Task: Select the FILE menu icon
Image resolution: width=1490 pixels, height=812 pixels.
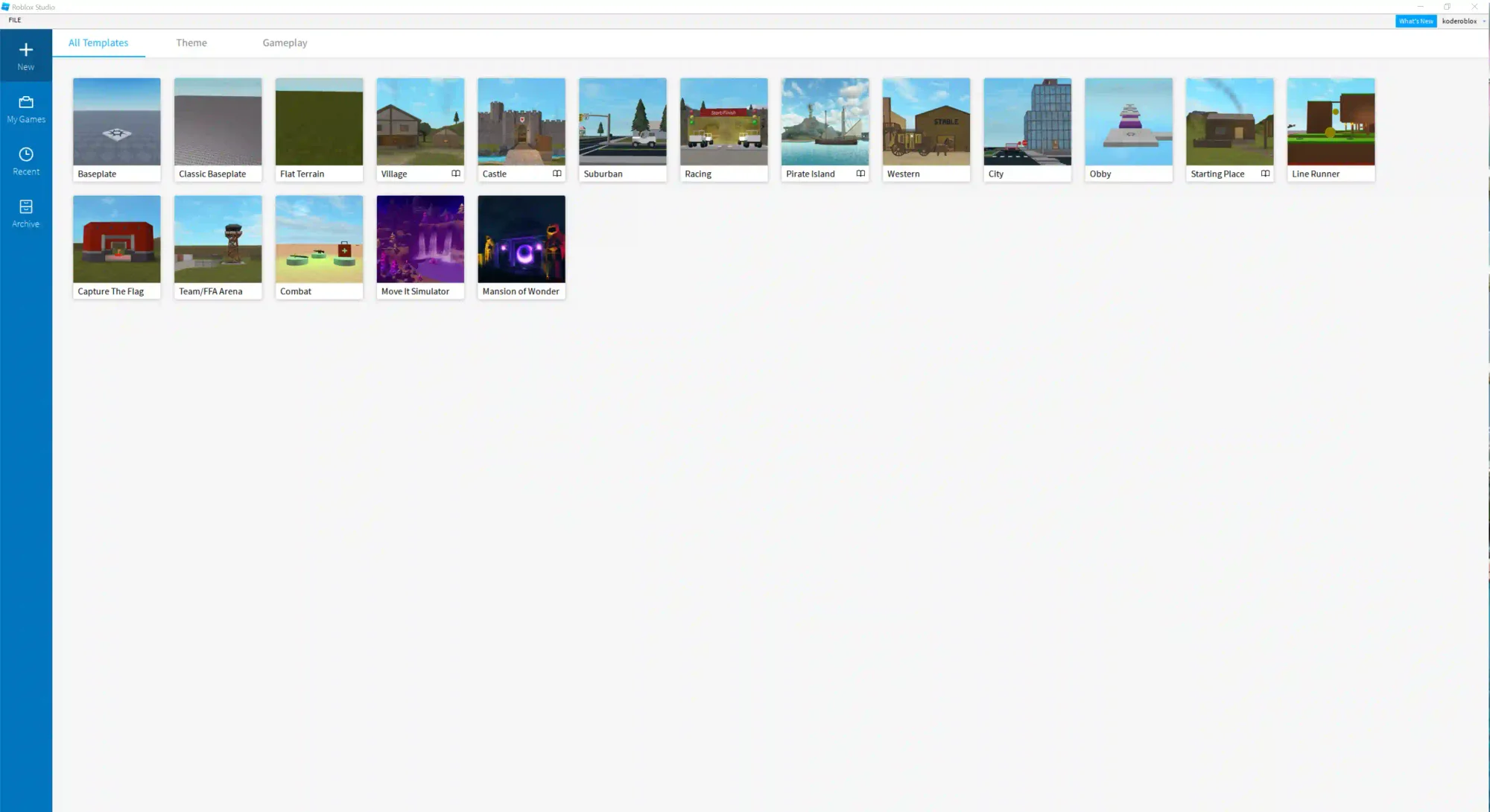Action: pos(15,20)
